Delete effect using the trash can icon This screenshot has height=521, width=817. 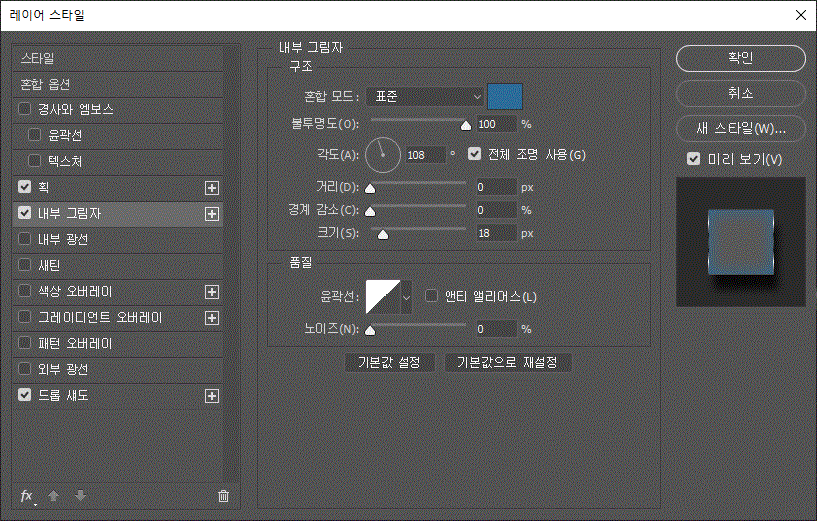[223, 496]
